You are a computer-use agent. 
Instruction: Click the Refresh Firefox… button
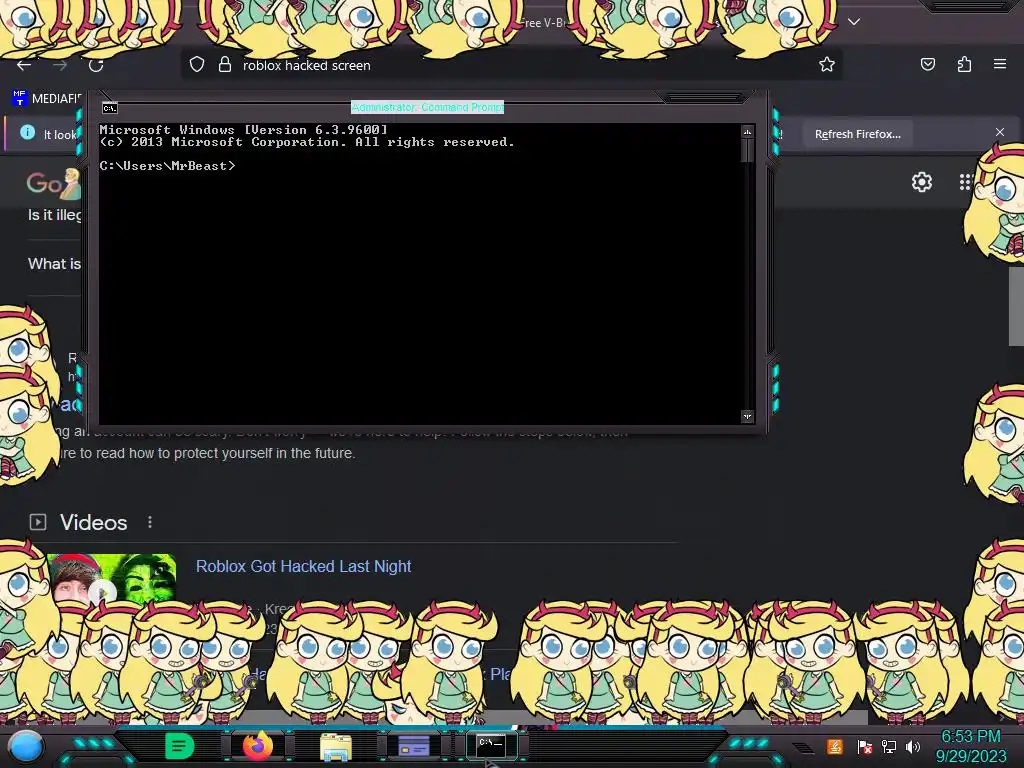[x=857, y=134]
